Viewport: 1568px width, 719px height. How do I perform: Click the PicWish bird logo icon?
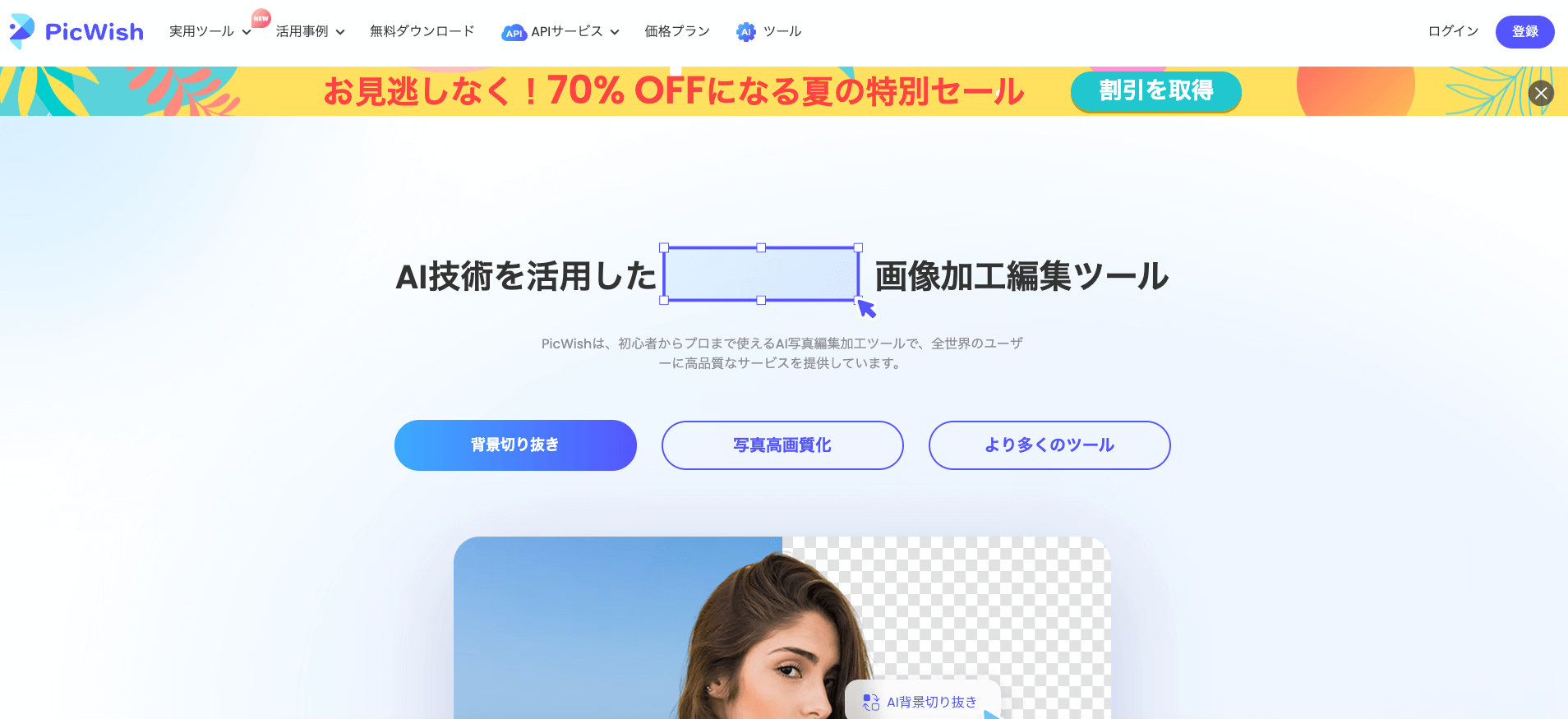click(21, 31)
